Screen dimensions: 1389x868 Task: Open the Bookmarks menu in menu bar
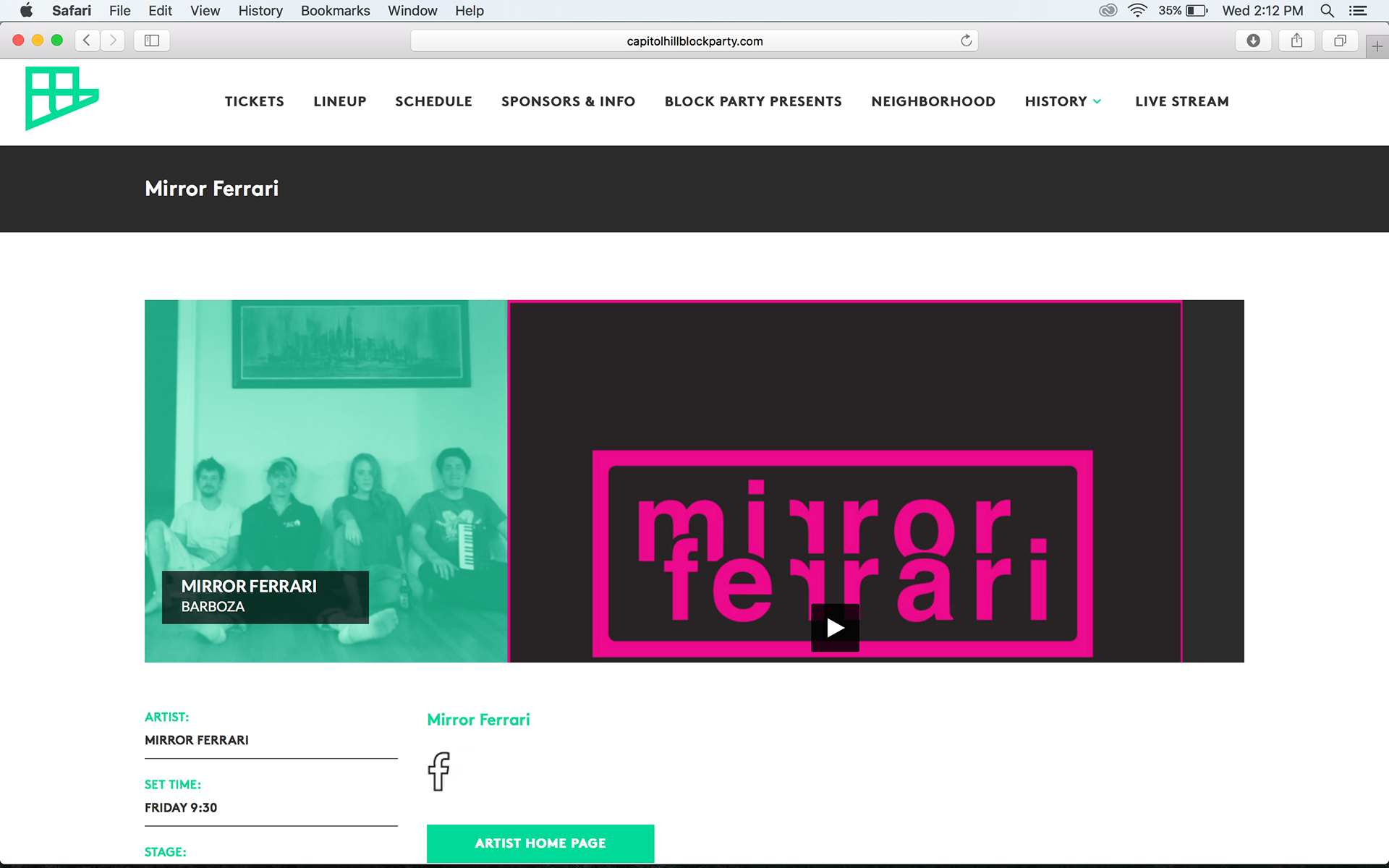point(335,11)
